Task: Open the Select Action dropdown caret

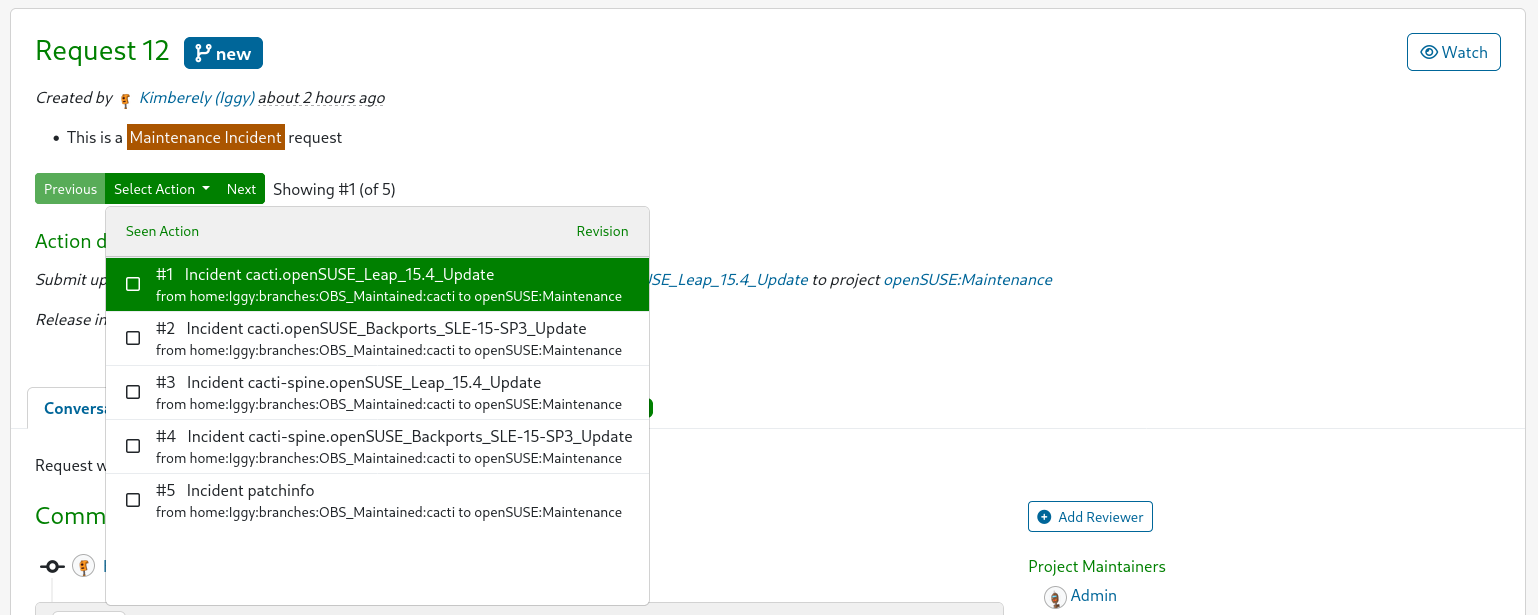Action: point(207,188)
